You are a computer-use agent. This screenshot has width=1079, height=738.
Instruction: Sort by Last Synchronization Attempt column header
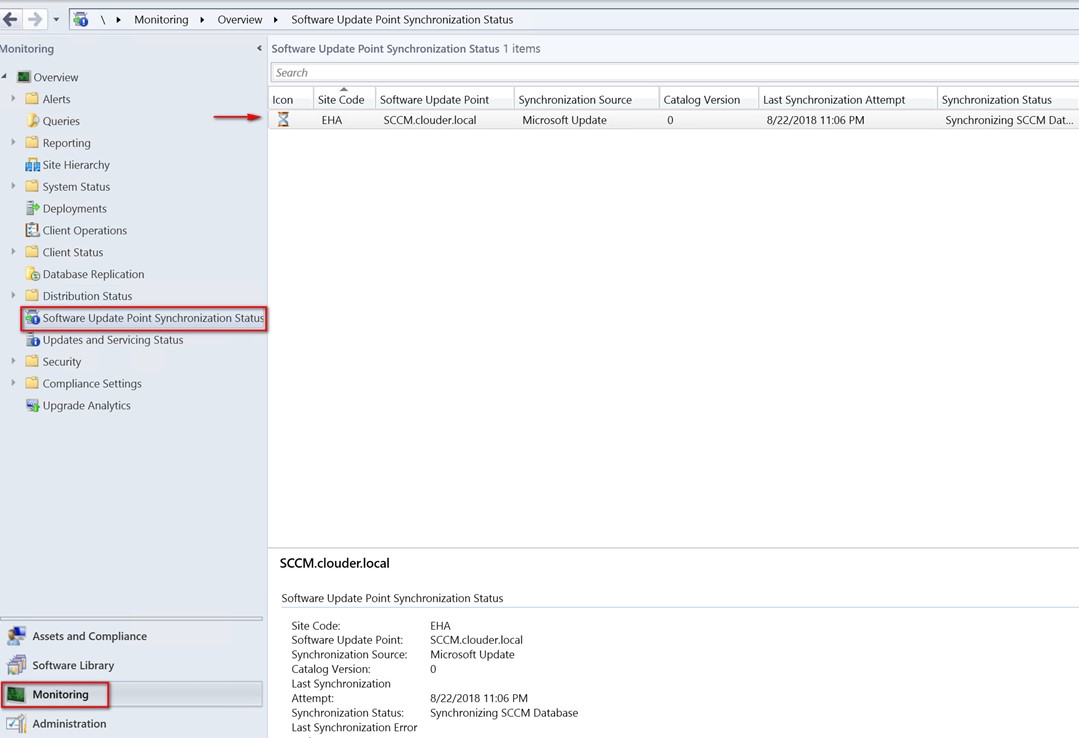click(x=848, y=100)
